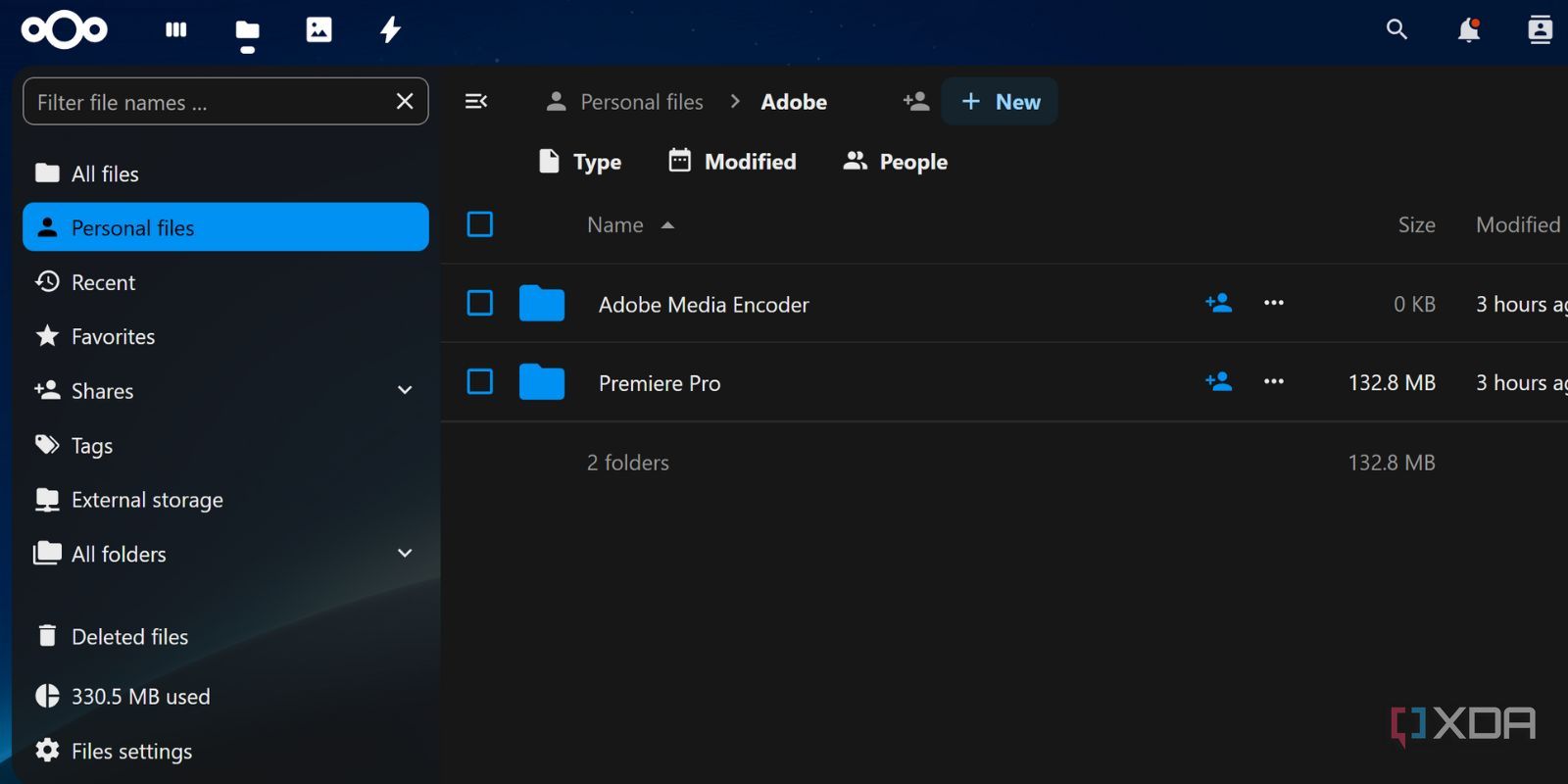Open unified search magnifier icon
This screenshot has width=1568, height=784.
(1396, 30)
